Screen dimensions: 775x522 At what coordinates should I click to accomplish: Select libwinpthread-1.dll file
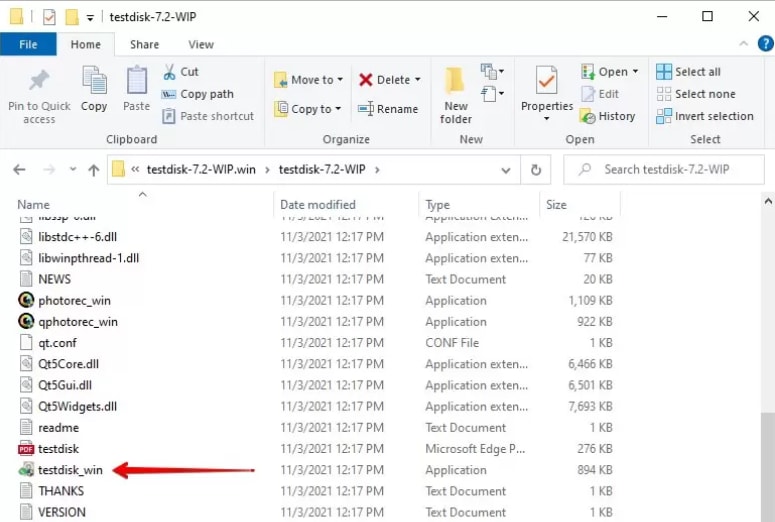(88, 258)
